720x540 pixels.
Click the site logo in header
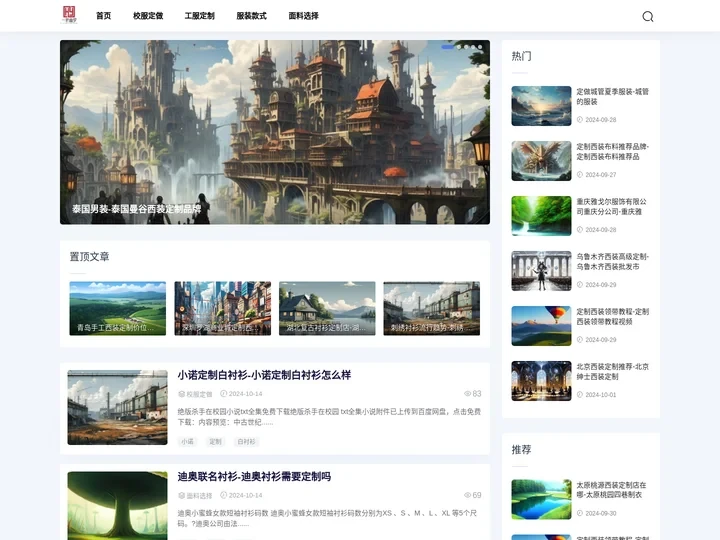click(x=69, y=15)
